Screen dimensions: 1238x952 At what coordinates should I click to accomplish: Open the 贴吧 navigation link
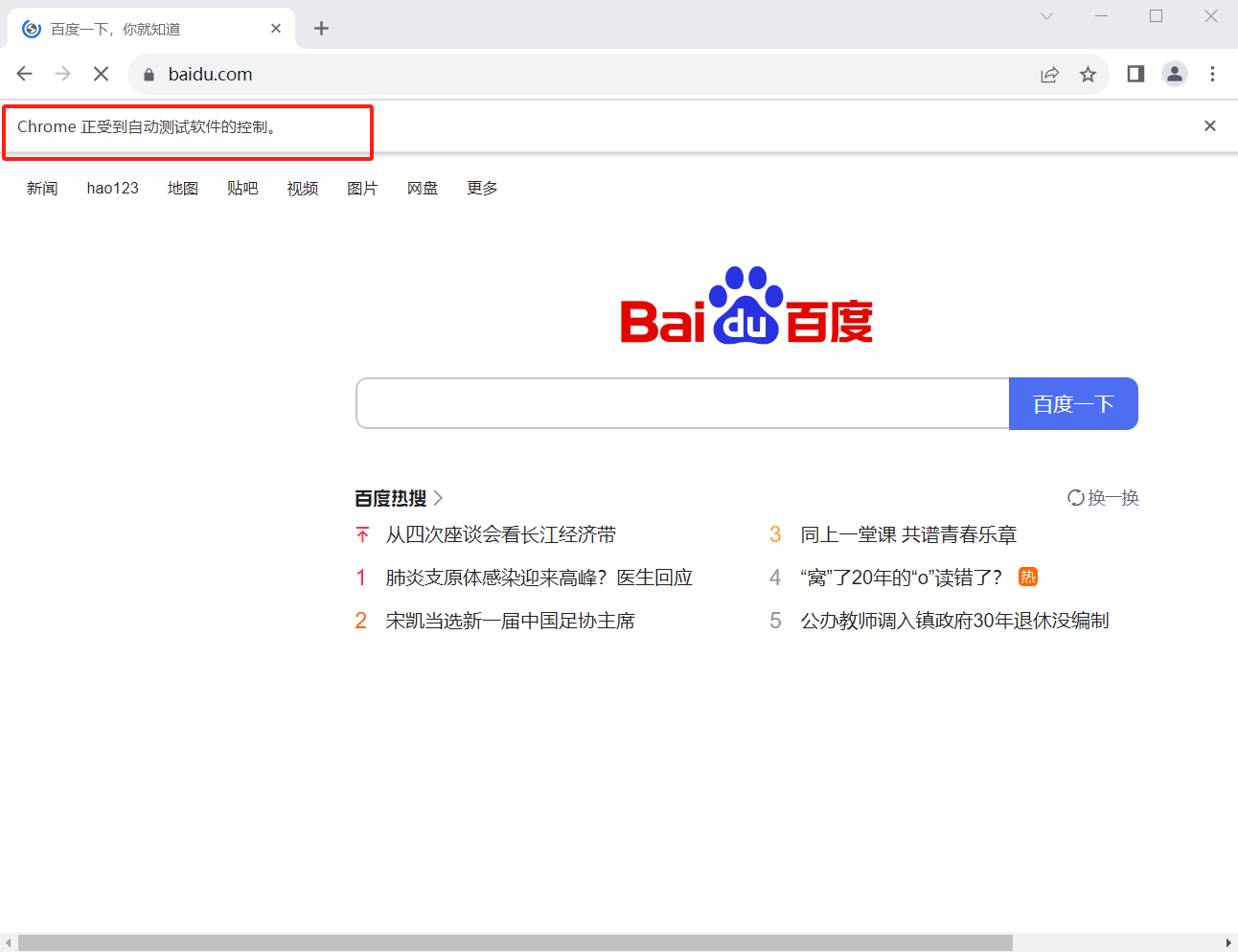242,188
